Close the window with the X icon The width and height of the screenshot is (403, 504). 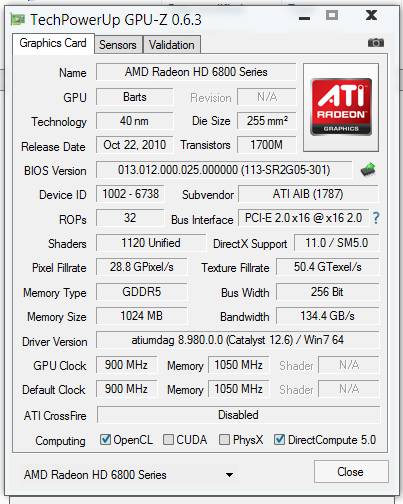371,15
